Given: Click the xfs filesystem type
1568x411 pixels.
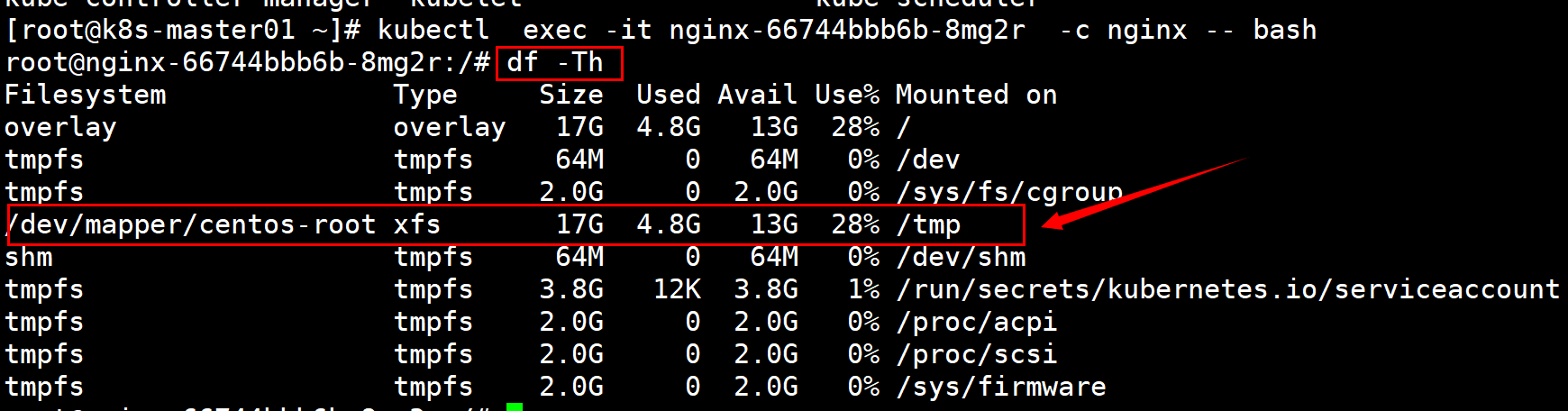Looking at the screenshot, I should point(417,224).
